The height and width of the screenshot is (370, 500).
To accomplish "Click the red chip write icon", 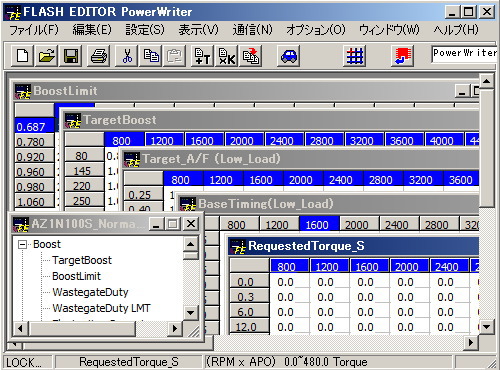I will tap(402, 56).
